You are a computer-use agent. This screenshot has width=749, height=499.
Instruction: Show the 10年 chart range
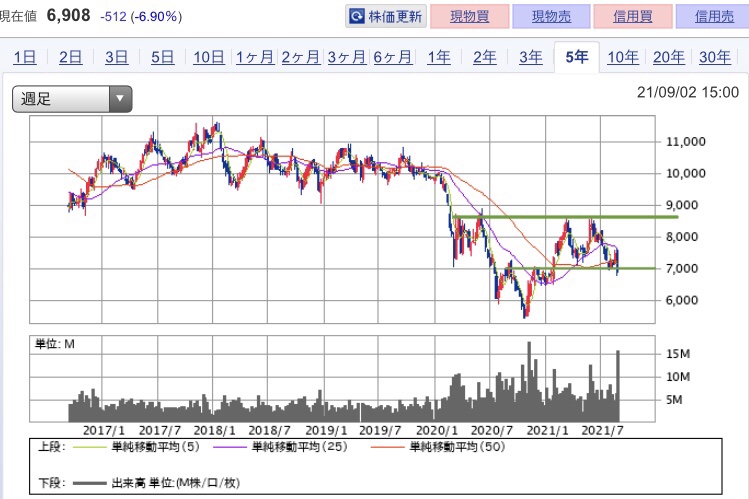(x=622, y=57)
